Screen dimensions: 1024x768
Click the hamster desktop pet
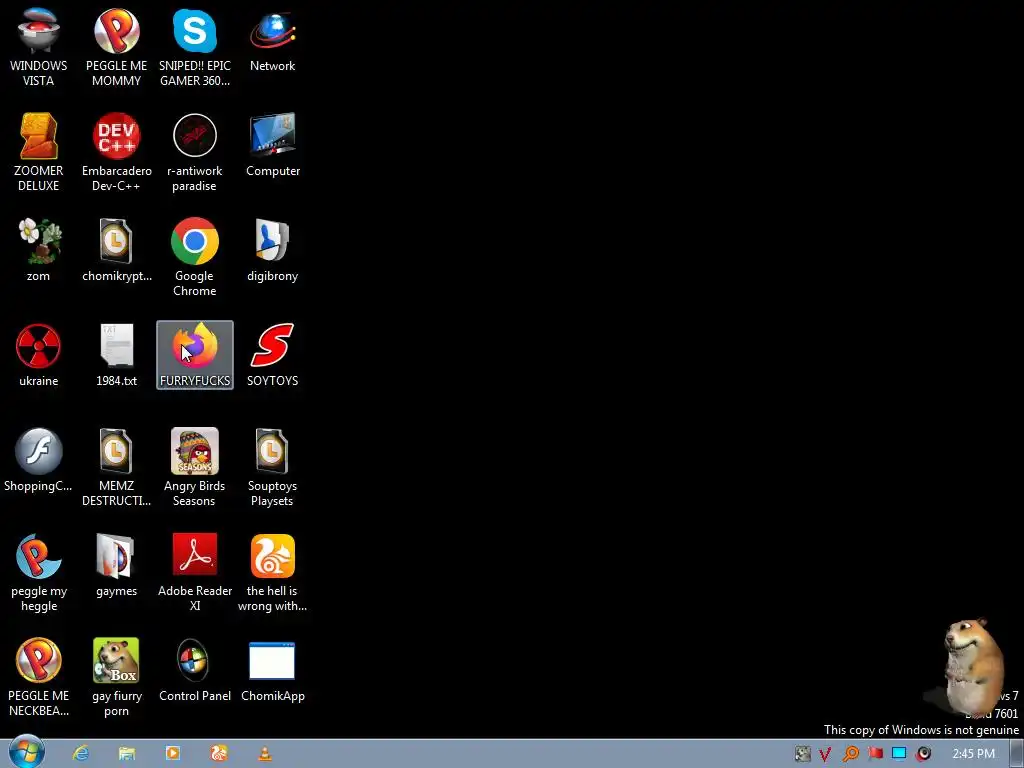[x=972, y=666]
